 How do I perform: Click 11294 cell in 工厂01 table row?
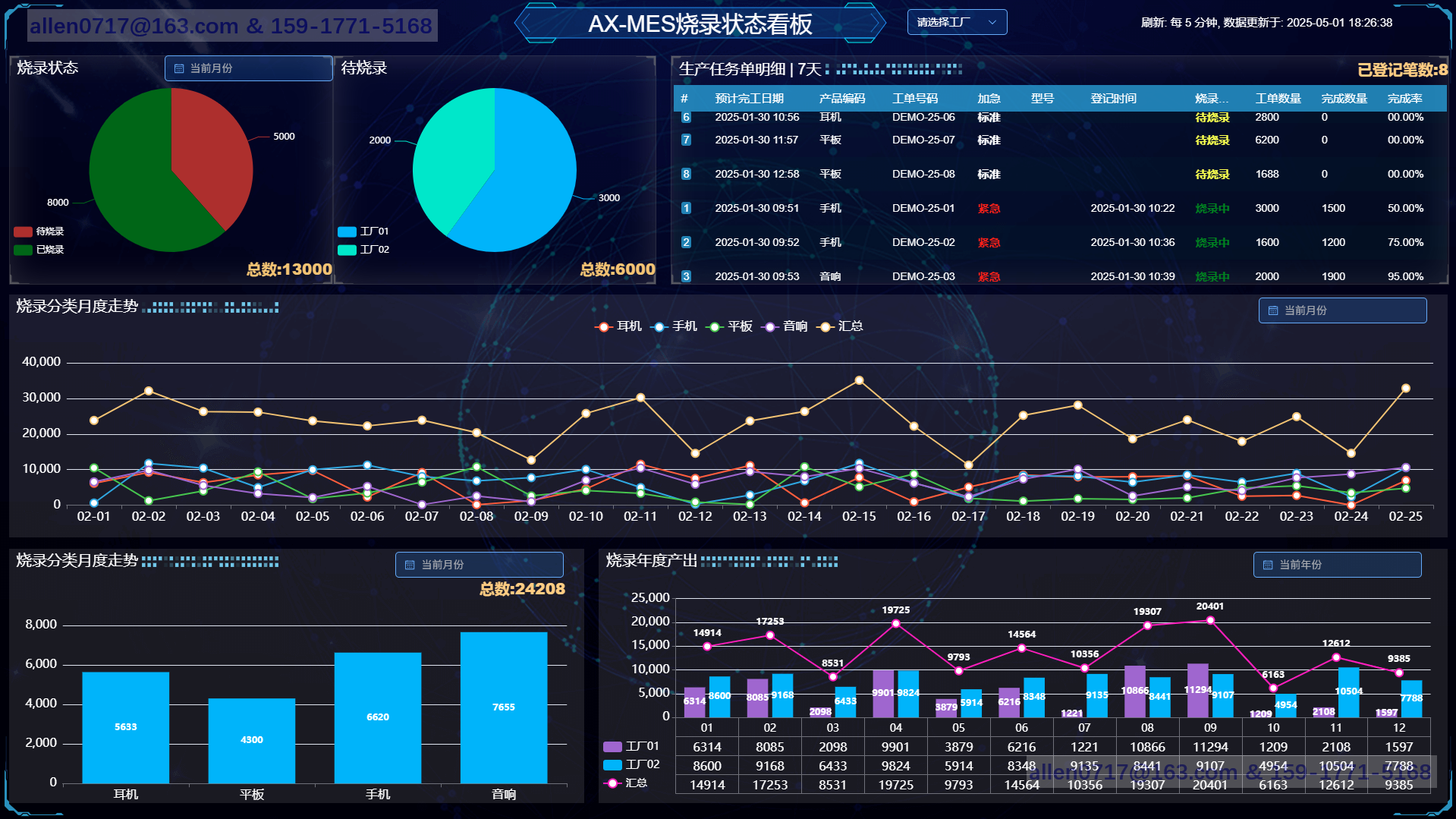1210,747
